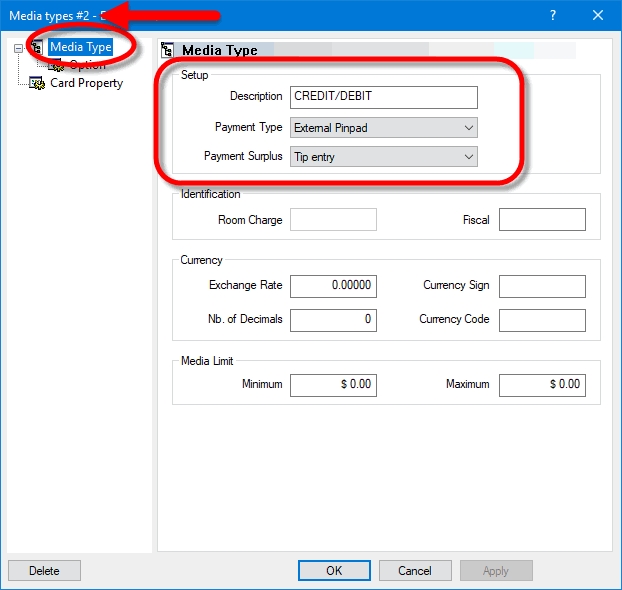Collapse the Media Type tree node

pyautogui.click(x=18, y=47)
